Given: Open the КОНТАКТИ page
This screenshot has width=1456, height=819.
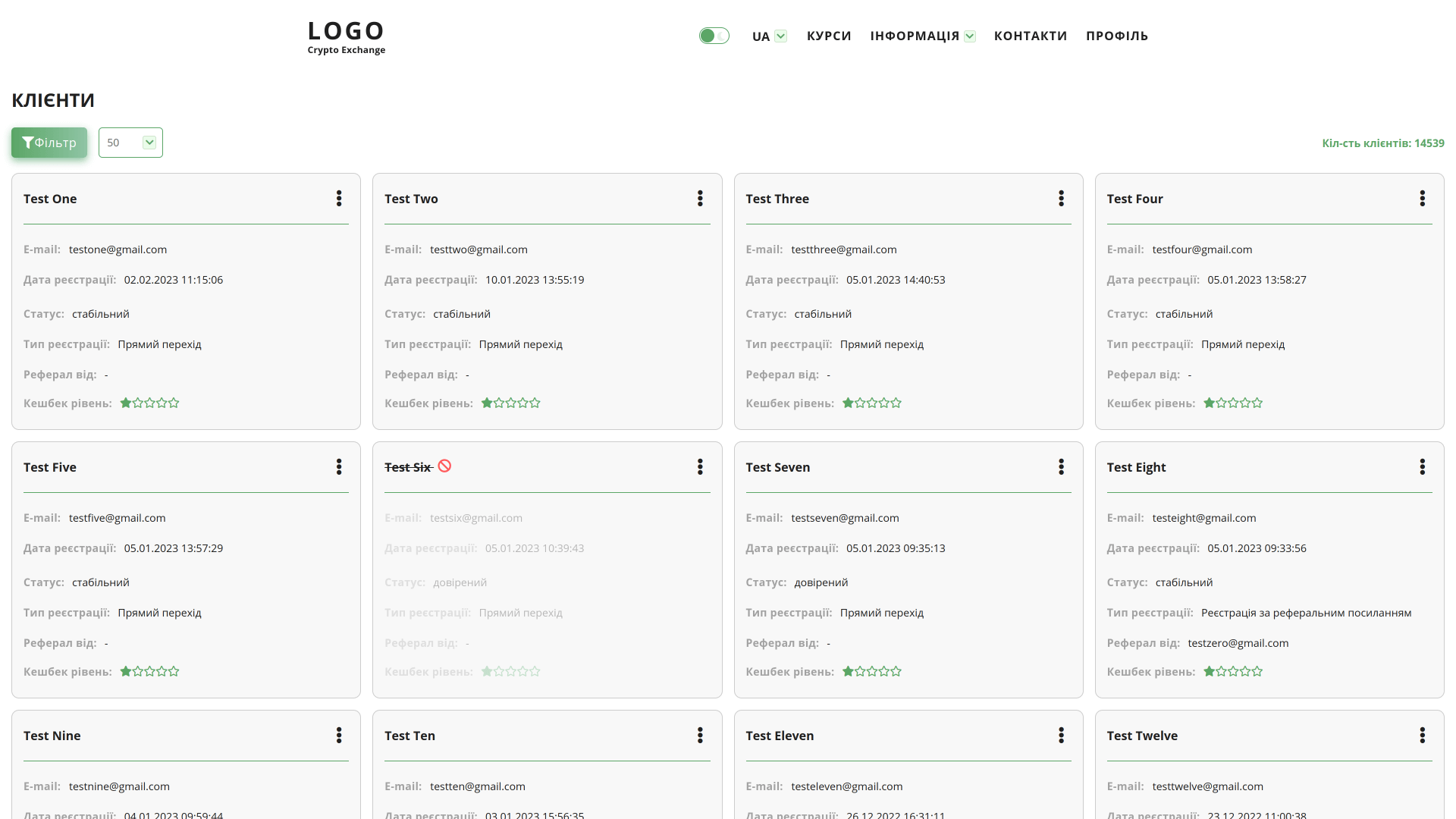Looking at the screenshot, I should coord(1031,36).
